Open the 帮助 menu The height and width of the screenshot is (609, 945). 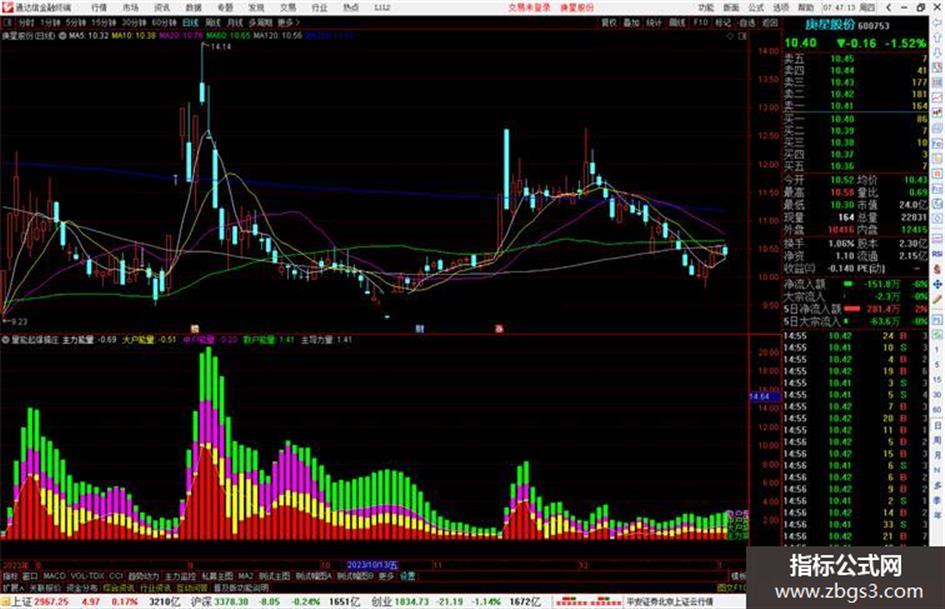point(806,8)
